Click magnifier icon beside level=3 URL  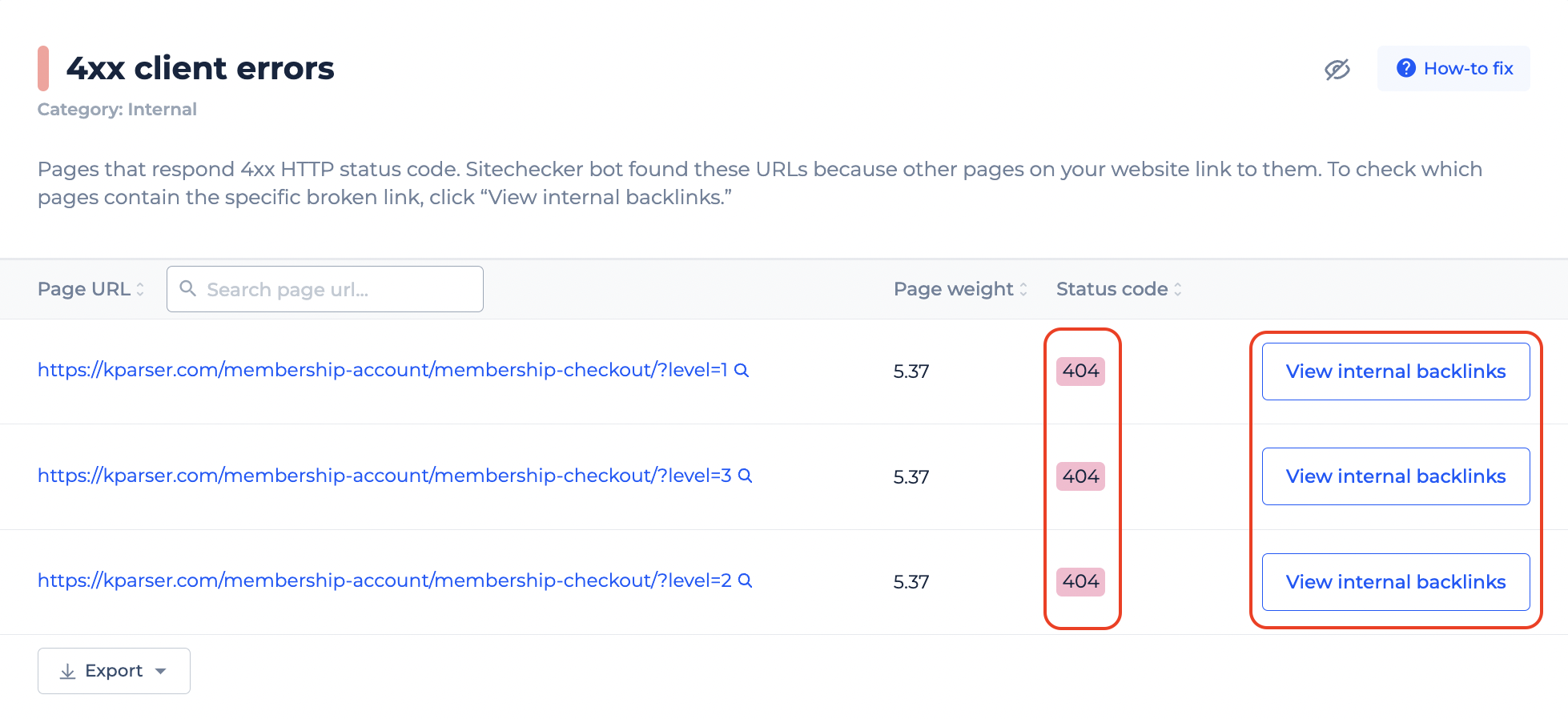[745, 476]
